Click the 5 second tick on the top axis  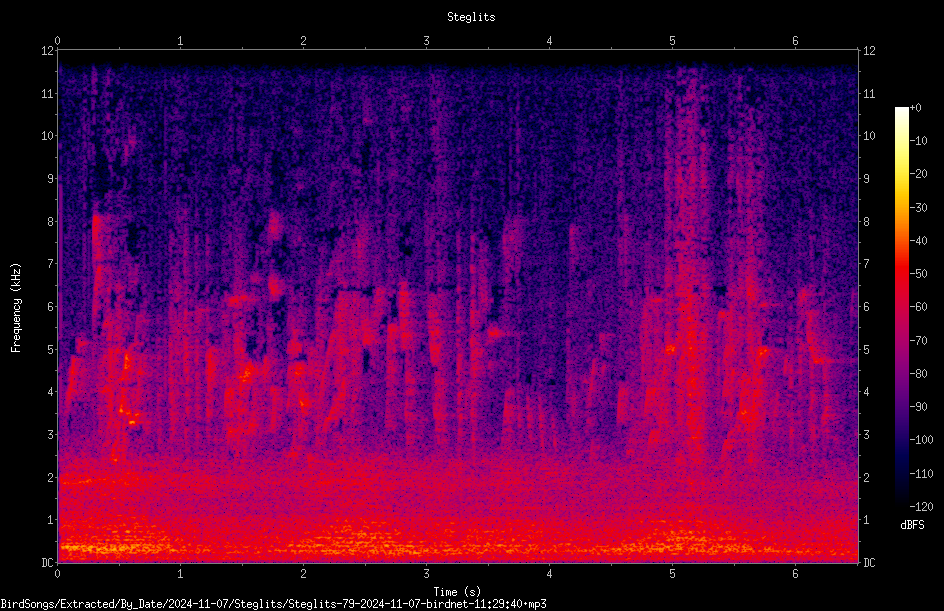click(x=672, y=41)
